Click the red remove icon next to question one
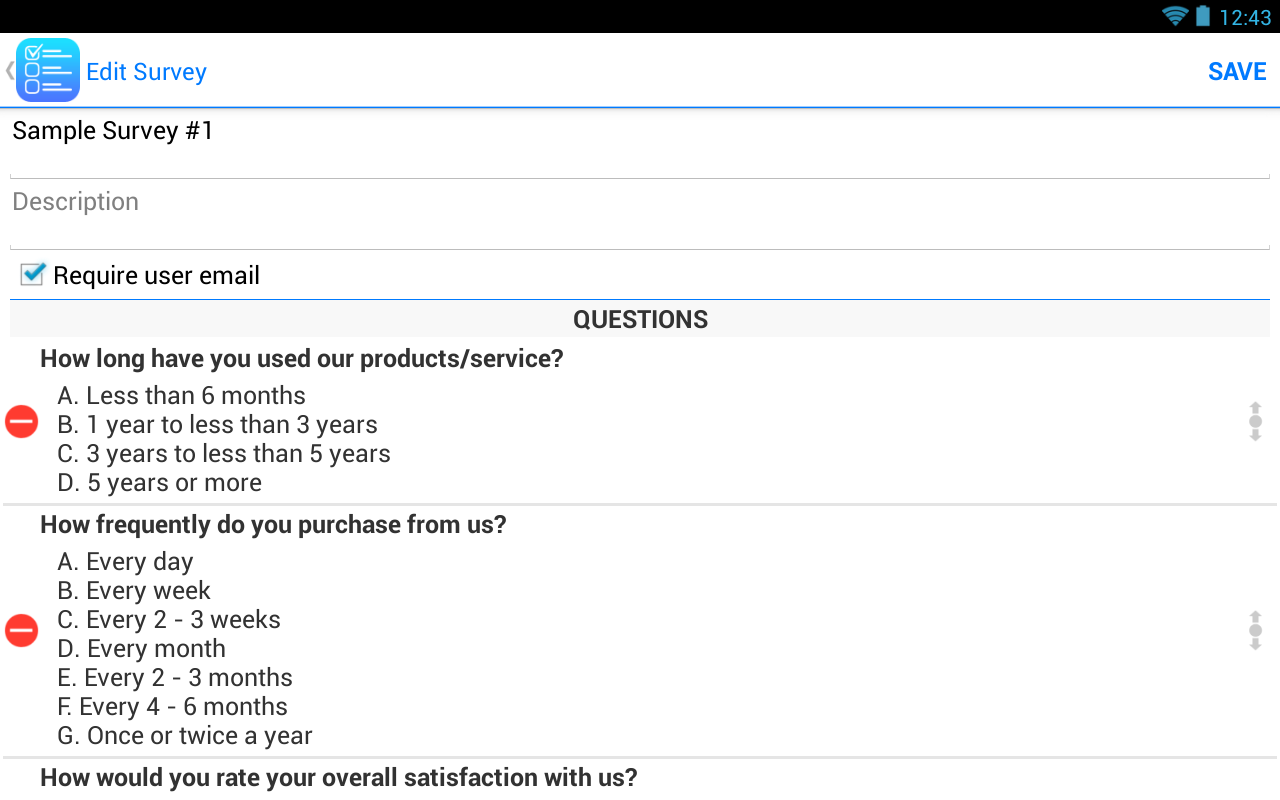Viewport: 1280px width, 800px height. [x=21, y=421]
